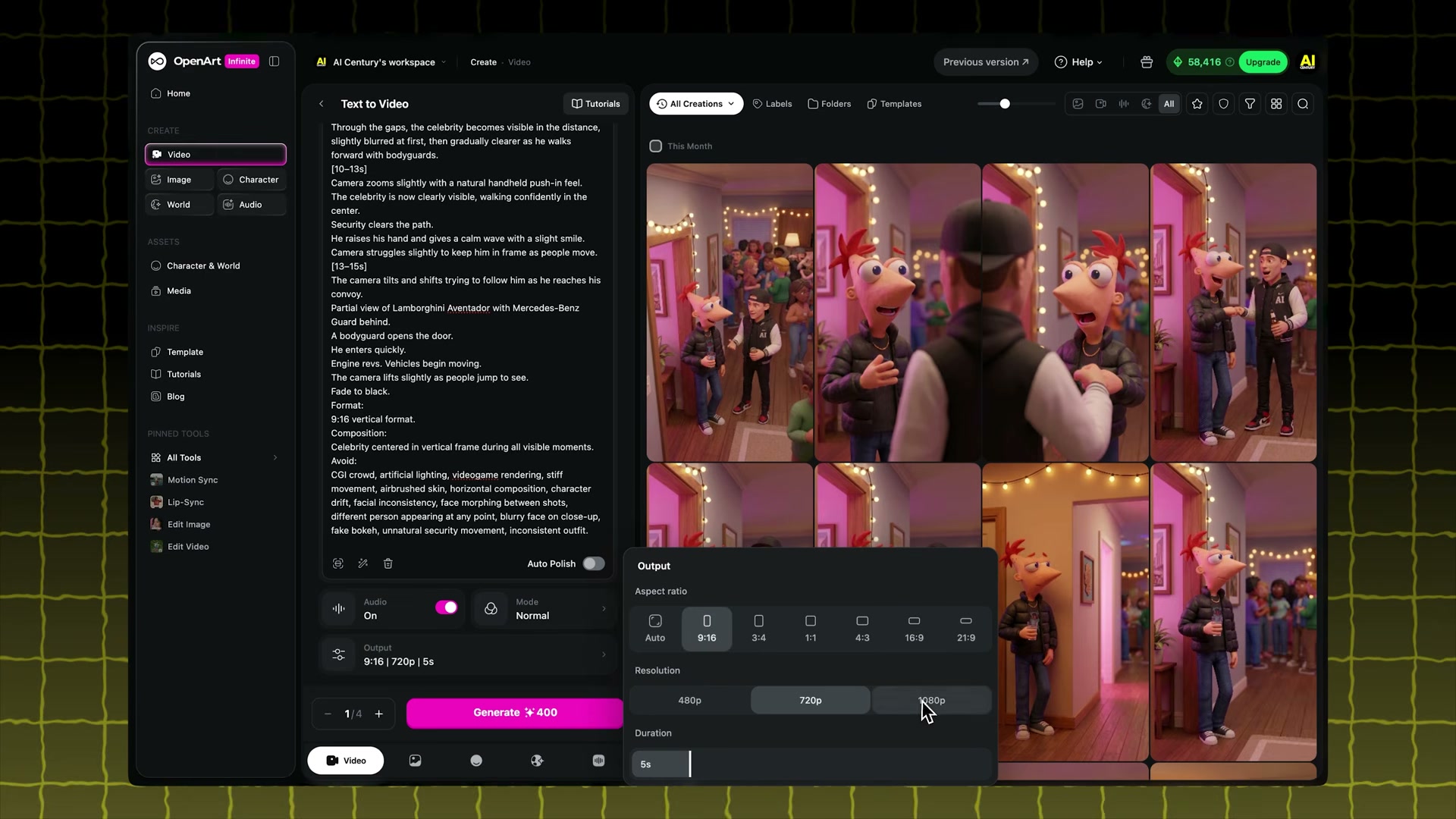Click the Generate 400 button
Viewport: 1456px width, 819px height.
(515, 713)
